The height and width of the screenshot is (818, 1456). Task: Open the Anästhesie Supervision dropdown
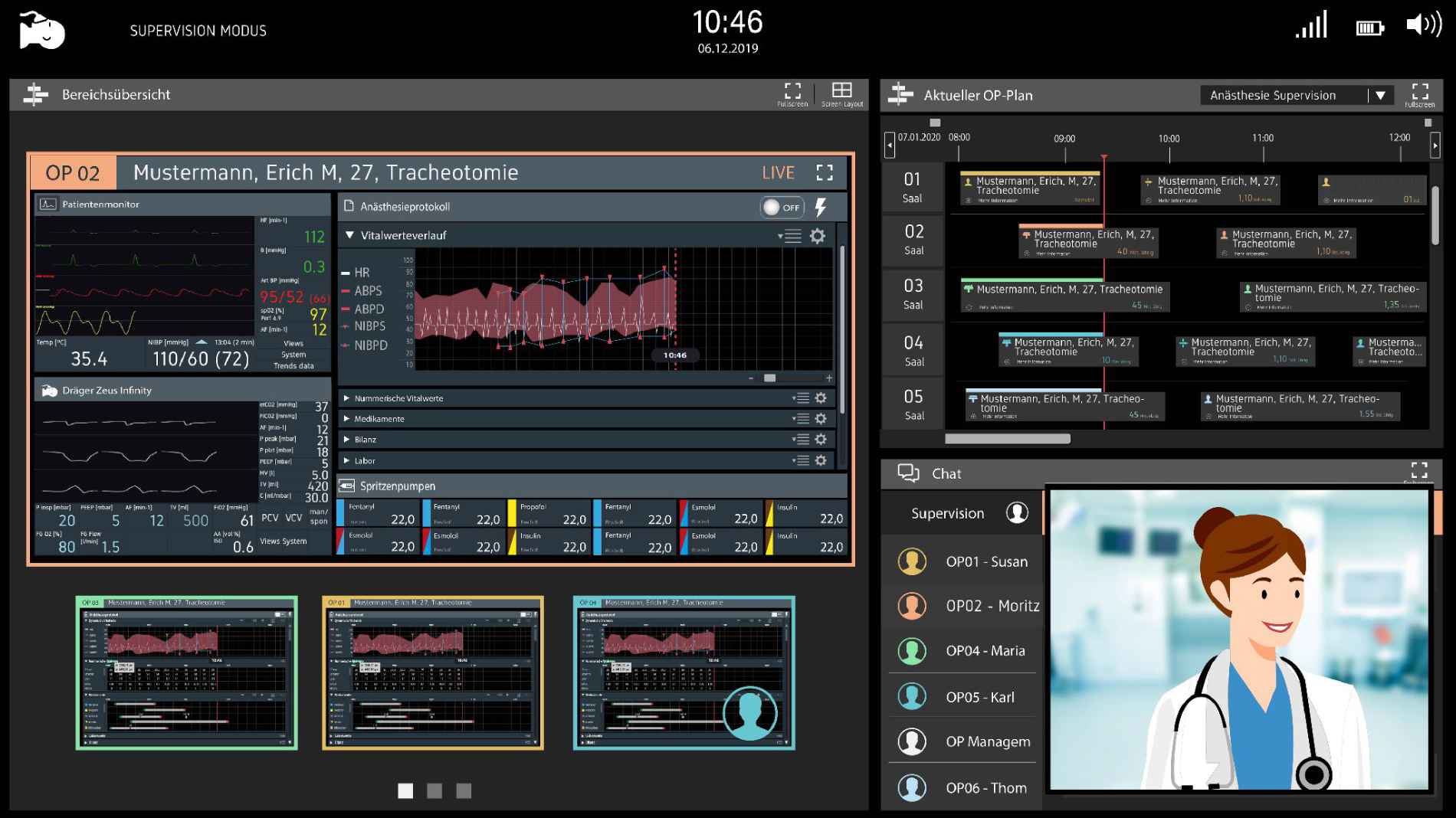tap(1297, 95)
